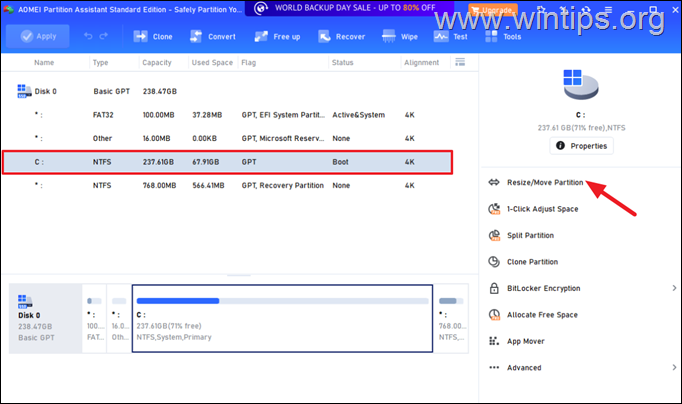Click the Redo arrow icon
The height and width of the screenshot is (404, 682).
coord(106,37)
